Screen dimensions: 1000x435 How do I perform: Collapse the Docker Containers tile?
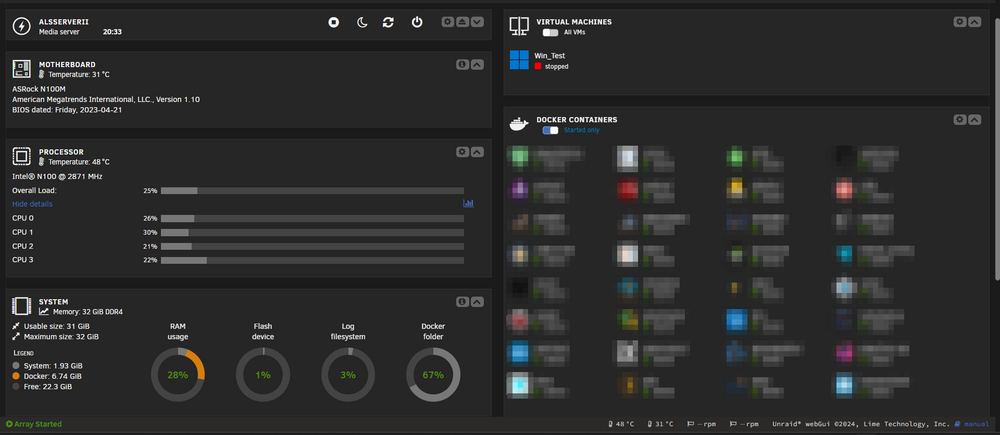[x=974, y=120]
